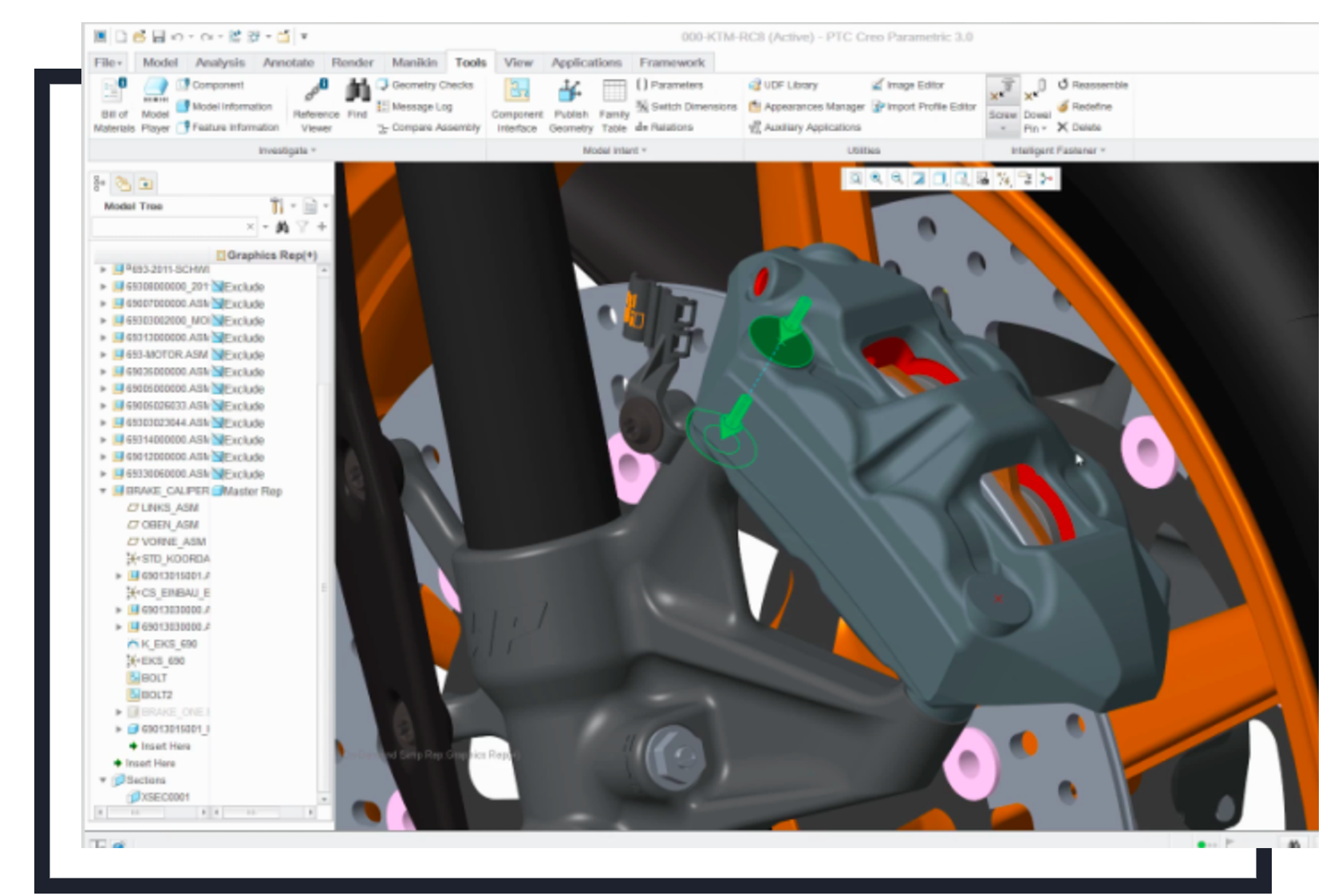
Task: Click the Model Tree settings hammer icon
Action: 276,207
